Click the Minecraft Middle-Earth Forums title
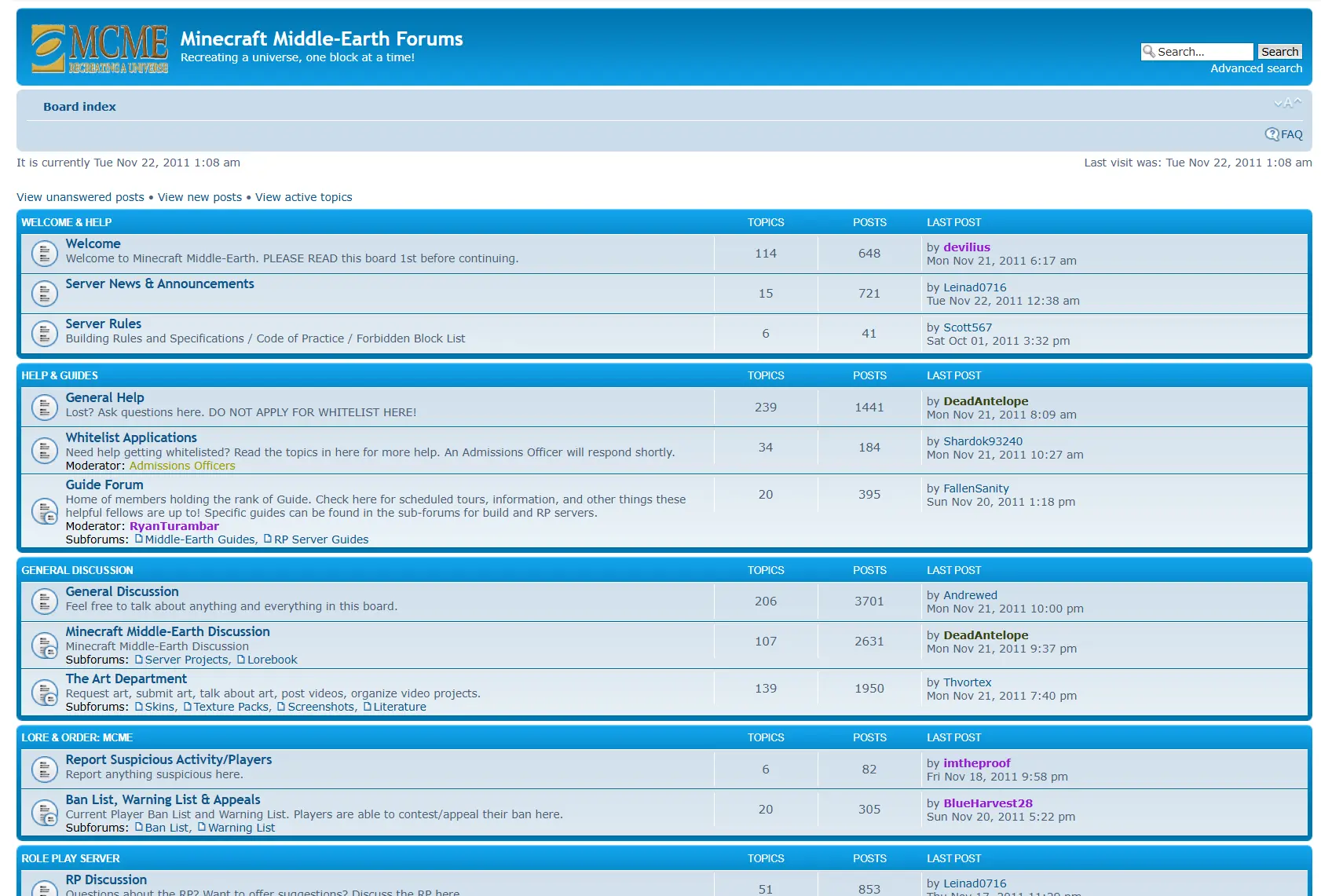 tap(322, 38)
